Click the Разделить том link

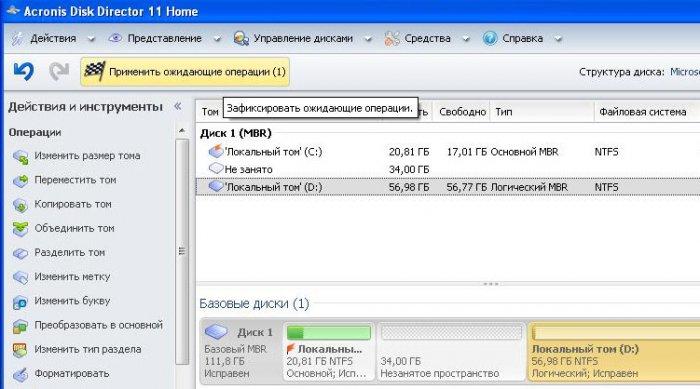(x=70, y=252)
